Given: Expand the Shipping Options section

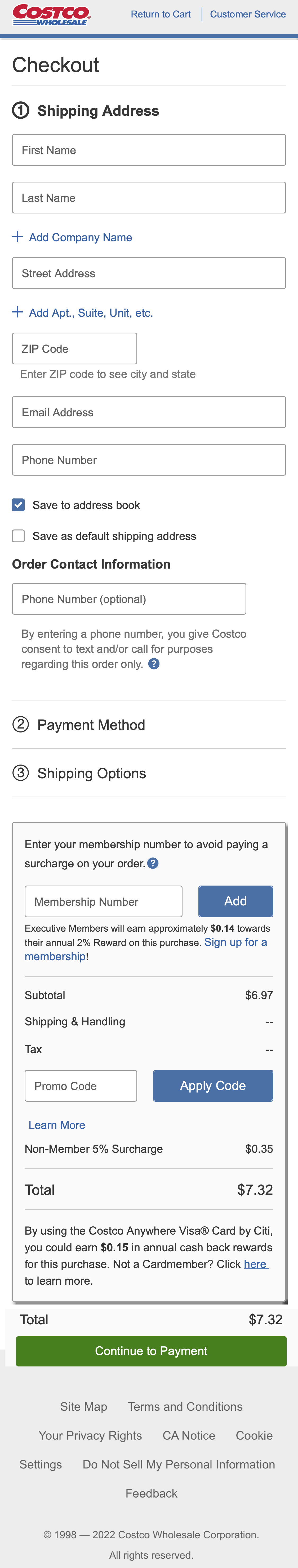Looking at the screenshot, I should (91, 773).
